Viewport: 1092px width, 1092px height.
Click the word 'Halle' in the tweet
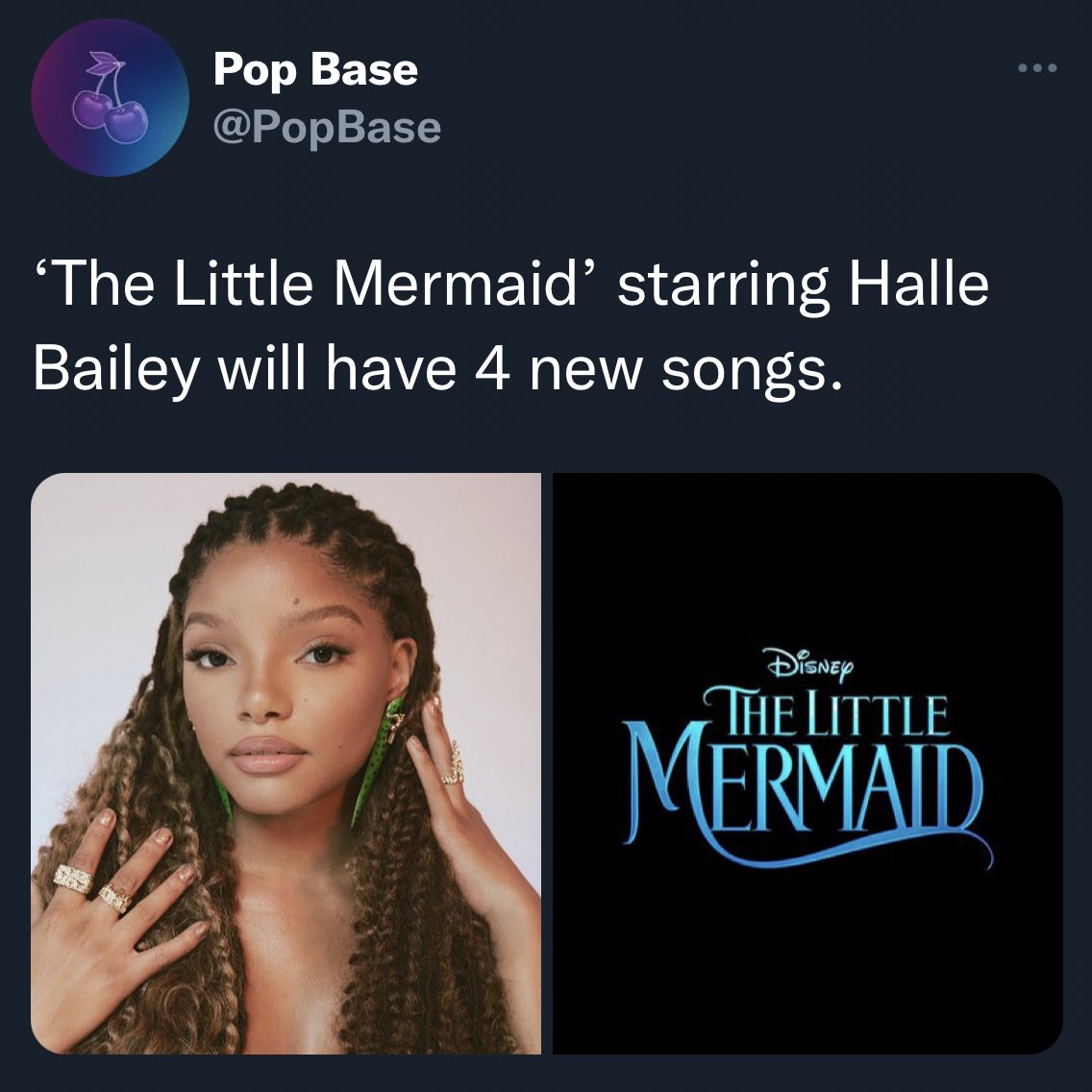(918, 284)
